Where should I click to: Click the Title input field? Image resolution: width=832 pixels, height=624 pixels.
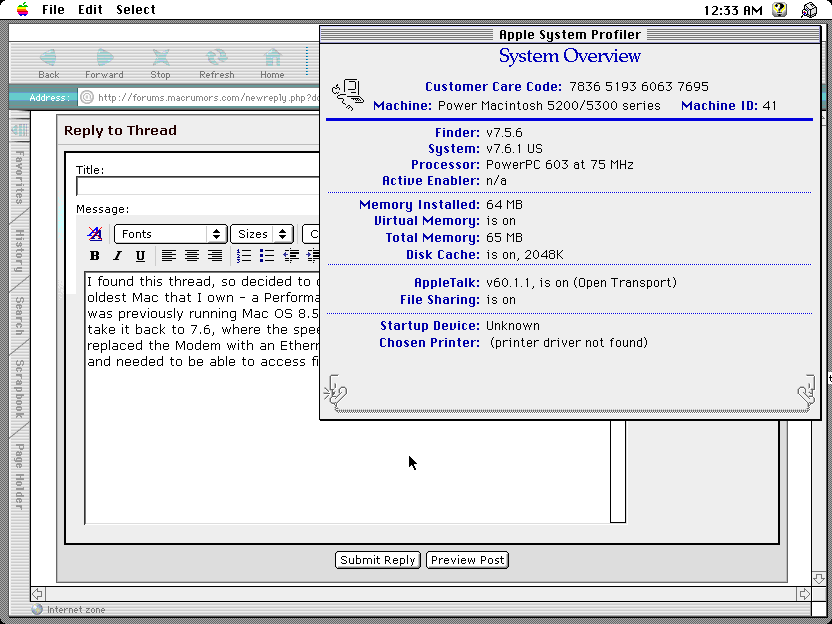(198, 186)
